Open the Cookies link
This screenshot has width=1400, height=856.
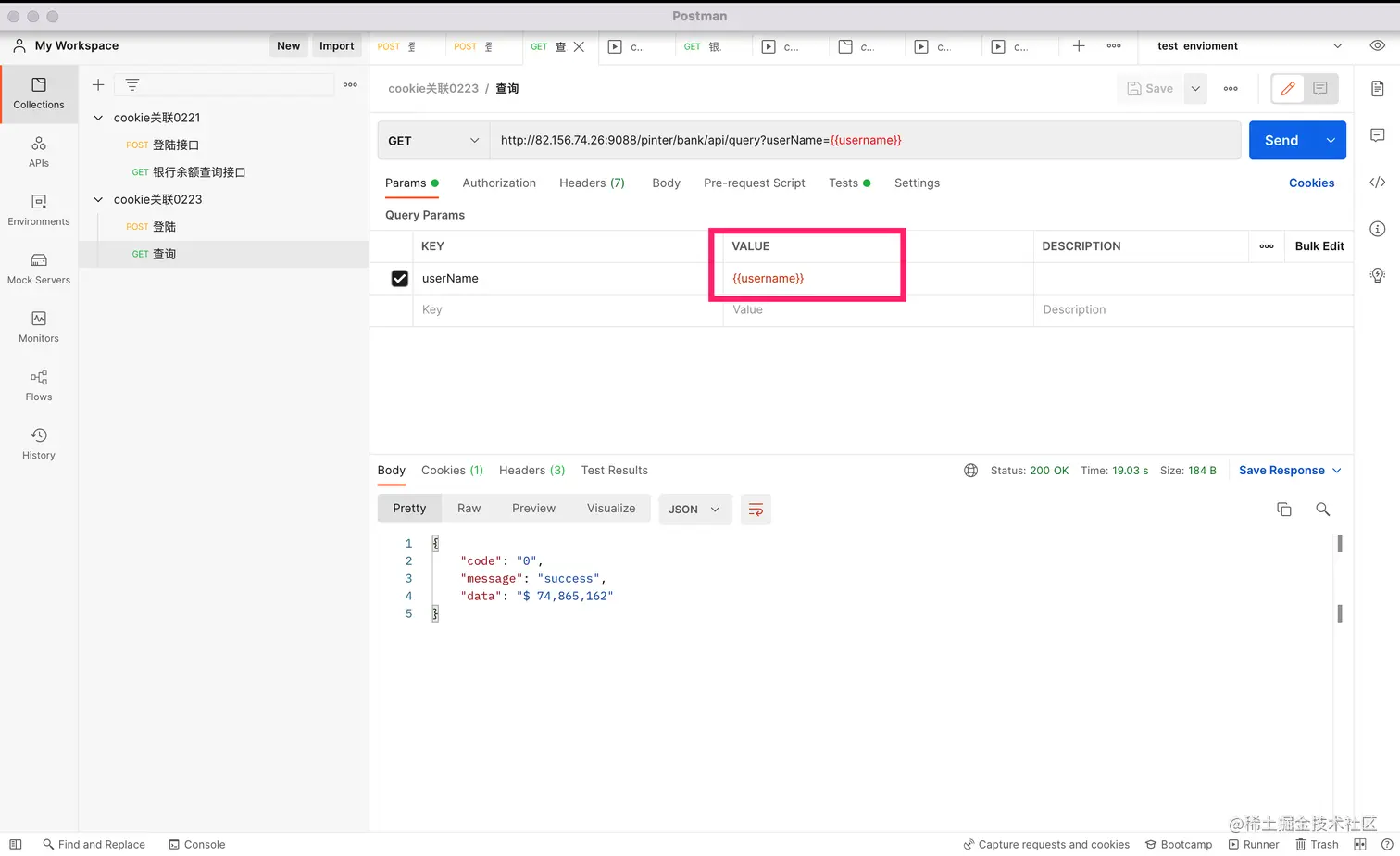pyautogui.click(x=1311, y=183)
